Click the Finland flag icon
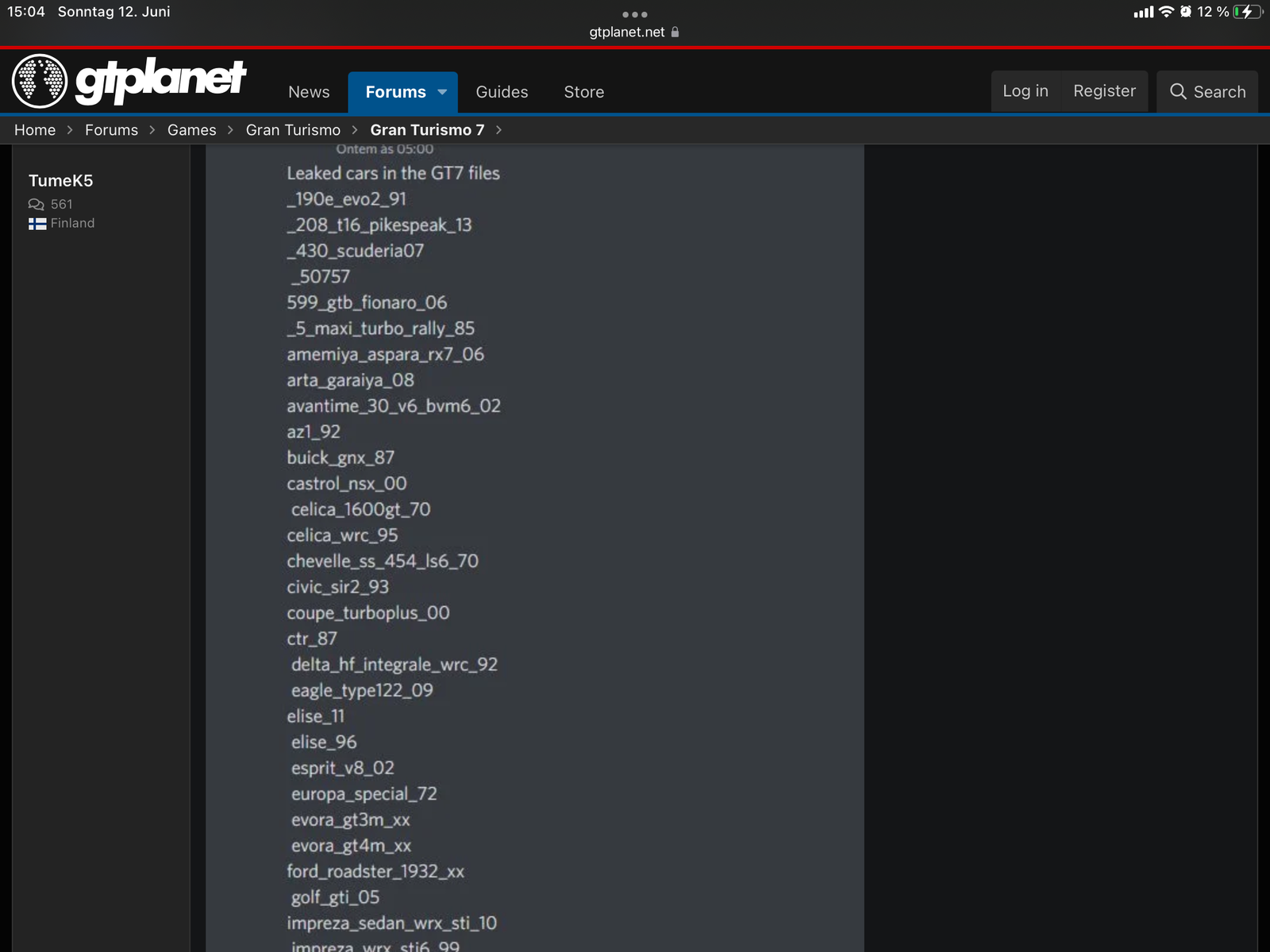This screenshot has width=1270, height=952. coord(37,224)
